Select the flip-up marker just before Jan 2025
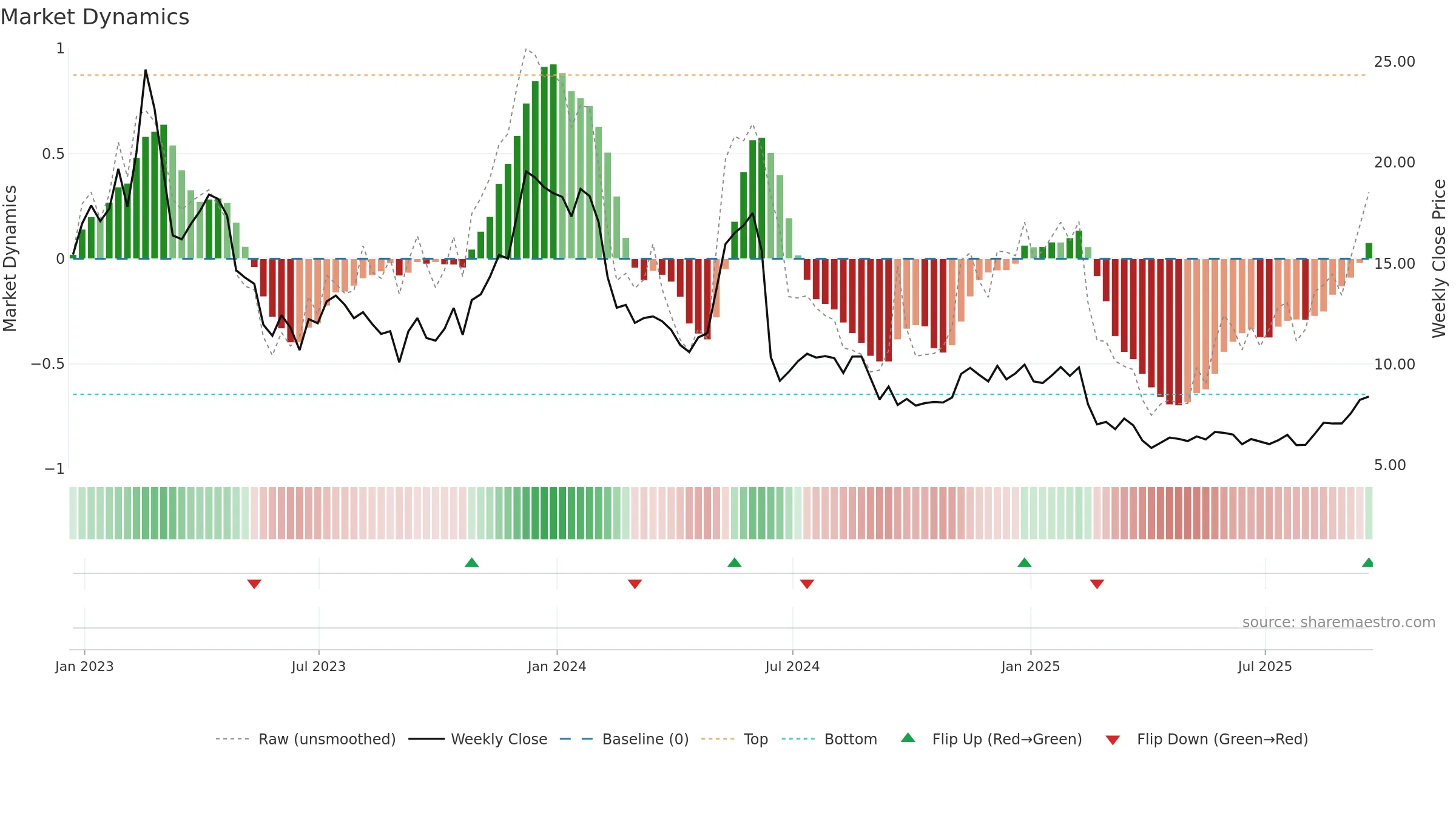1456x819 pixels. (1025, 562)
